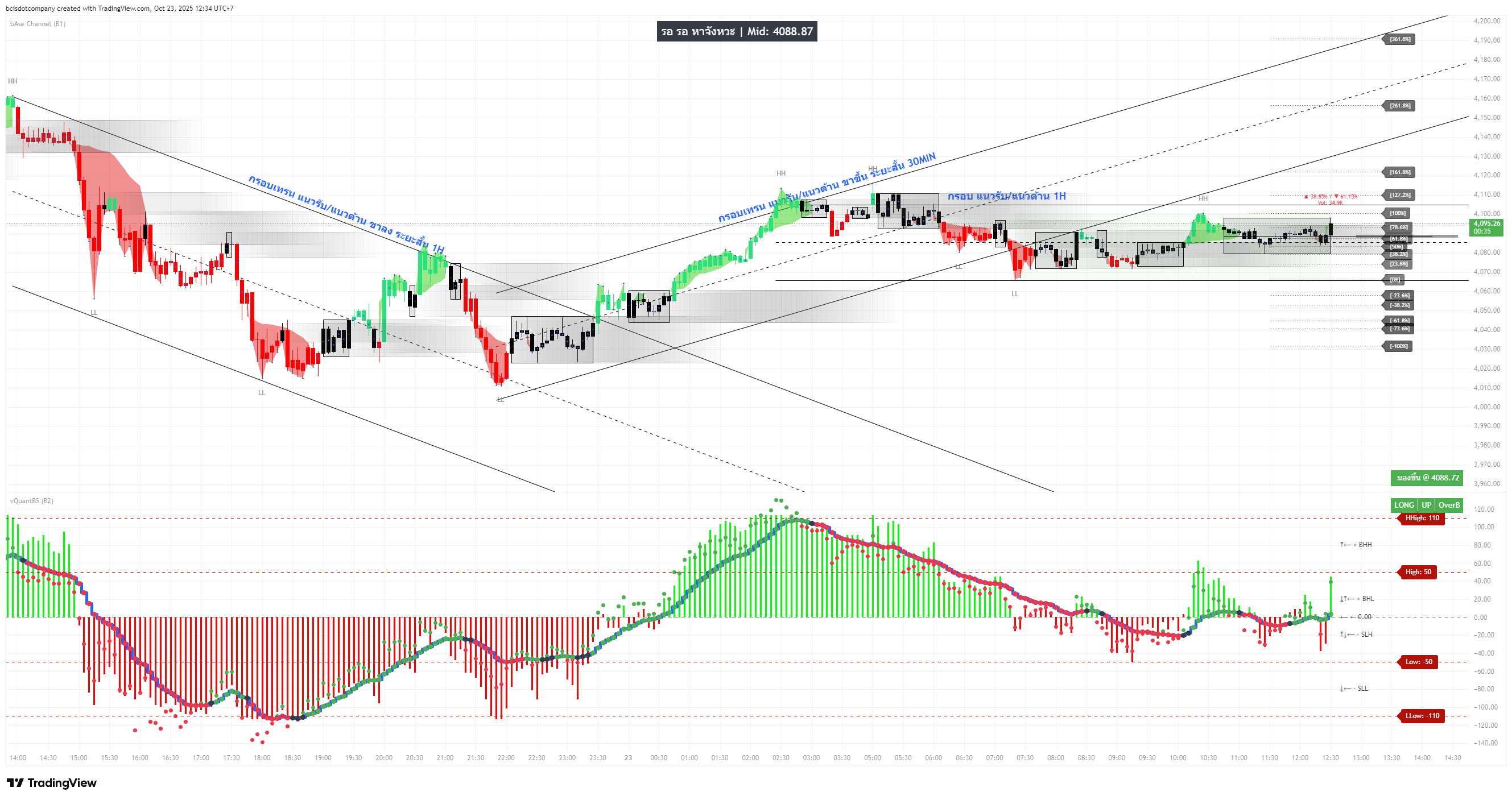Viewport: 1512px width, 800px height.
Task: Click the TradingView logo at bottom left
Action: 52,783
